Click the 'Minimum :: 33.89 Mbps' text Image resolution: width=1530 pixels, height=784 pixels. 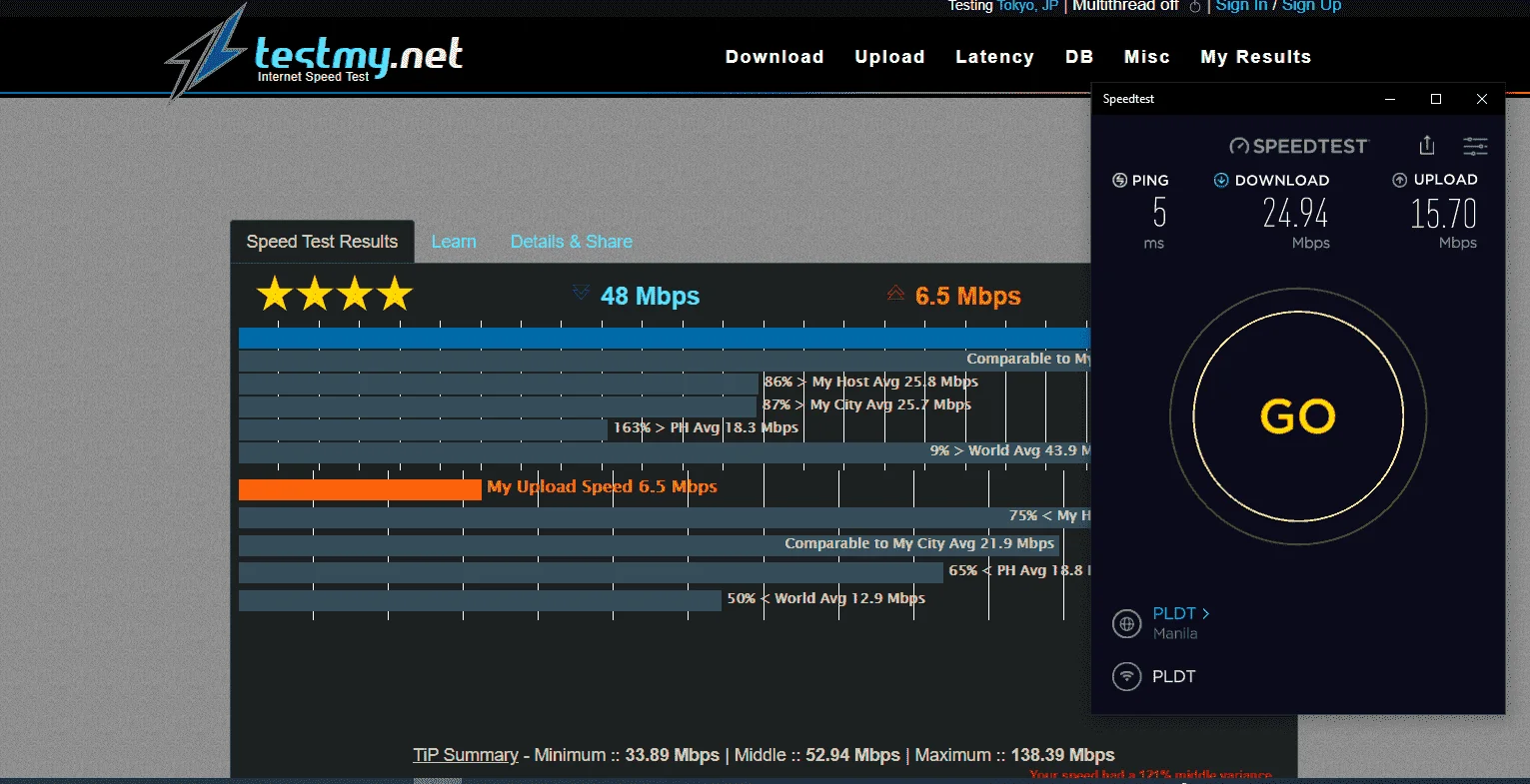pyautogui.click(x=627, y=755)
